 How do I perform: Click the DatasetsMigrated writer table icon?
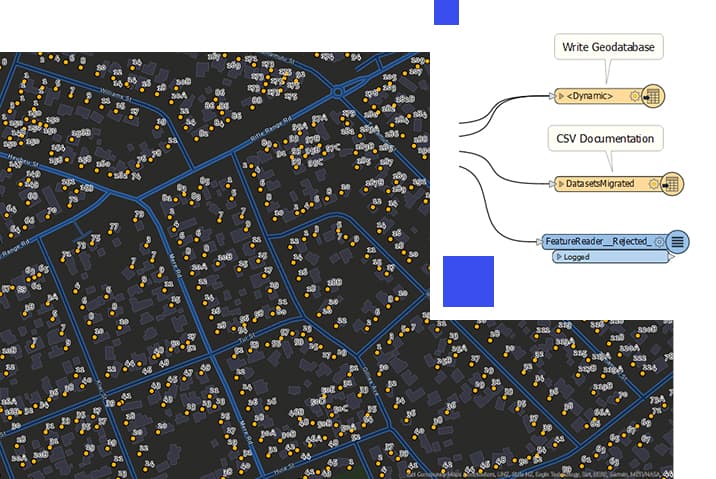(x=672, y=184)
